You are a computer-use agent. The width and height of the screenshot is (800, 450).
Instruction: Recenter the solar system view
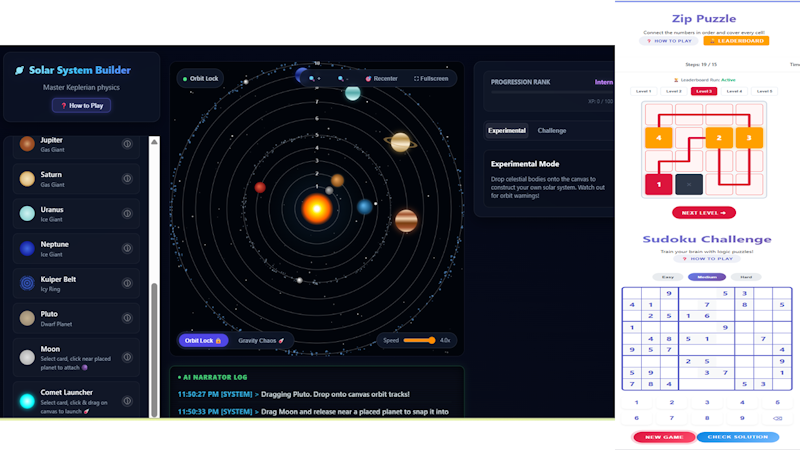coord(381,79)
